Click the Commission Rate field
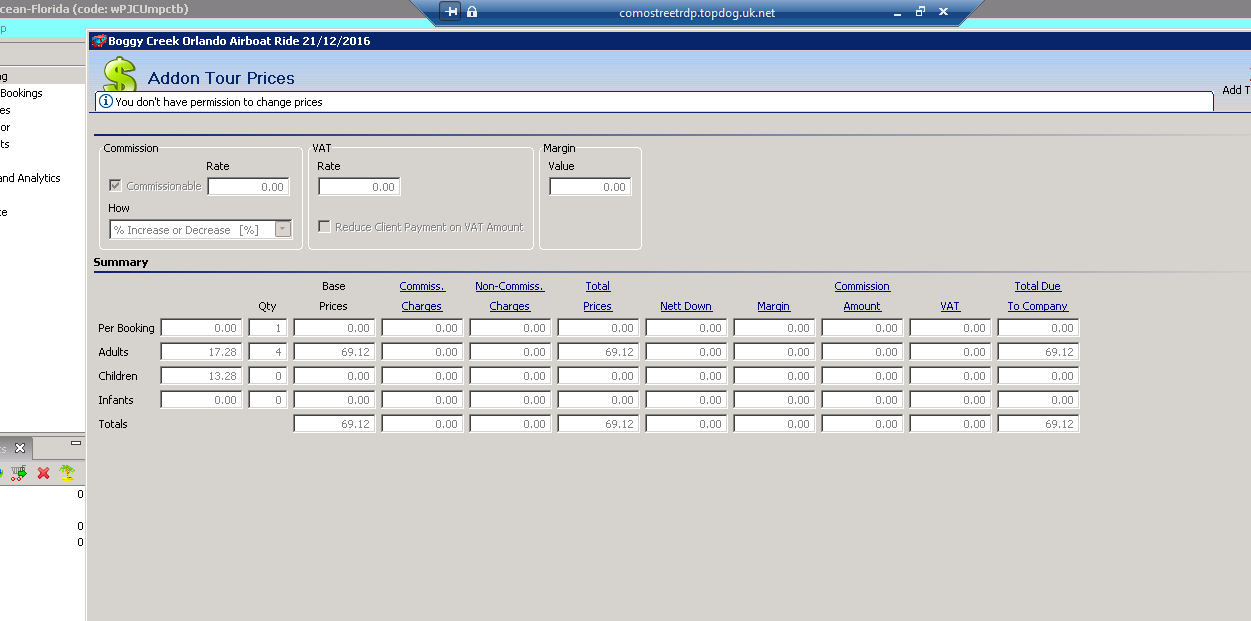The image size is (1251, 621). coord(248,187)
